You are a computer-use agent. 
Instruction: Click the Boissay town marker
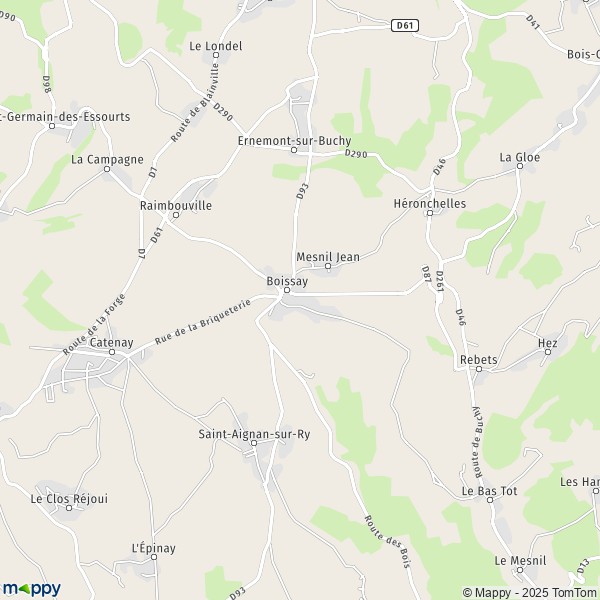[287, 290]
